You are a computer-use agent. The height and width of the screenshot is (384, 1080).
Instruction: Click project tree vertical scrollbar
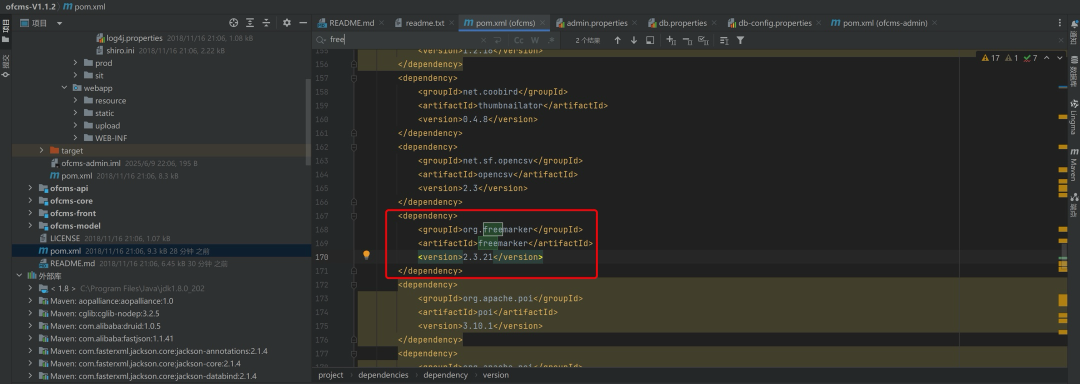pyautogui.click(x=308, y=122)
